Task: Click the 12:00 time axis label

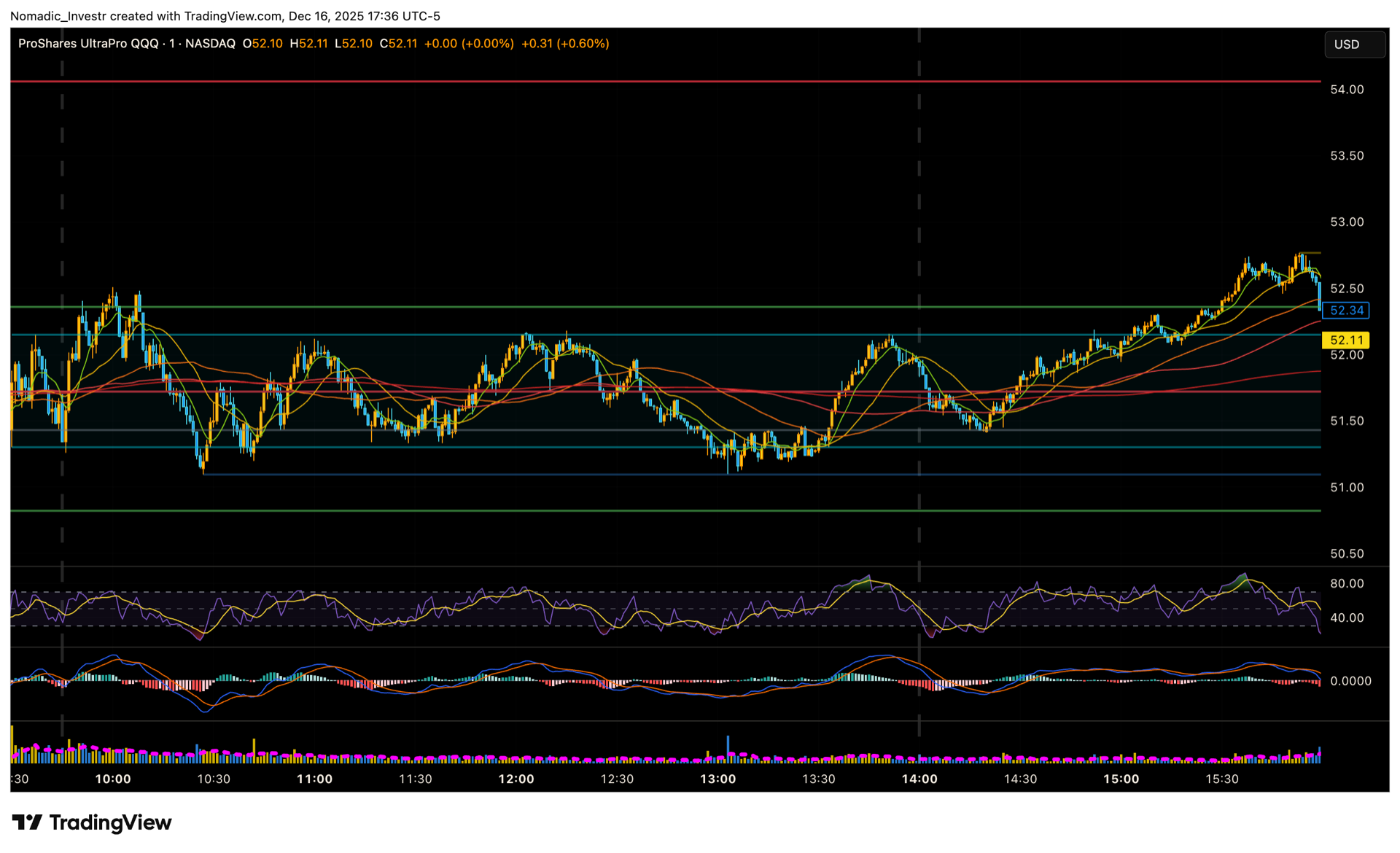Action: (x=516, y=779)
